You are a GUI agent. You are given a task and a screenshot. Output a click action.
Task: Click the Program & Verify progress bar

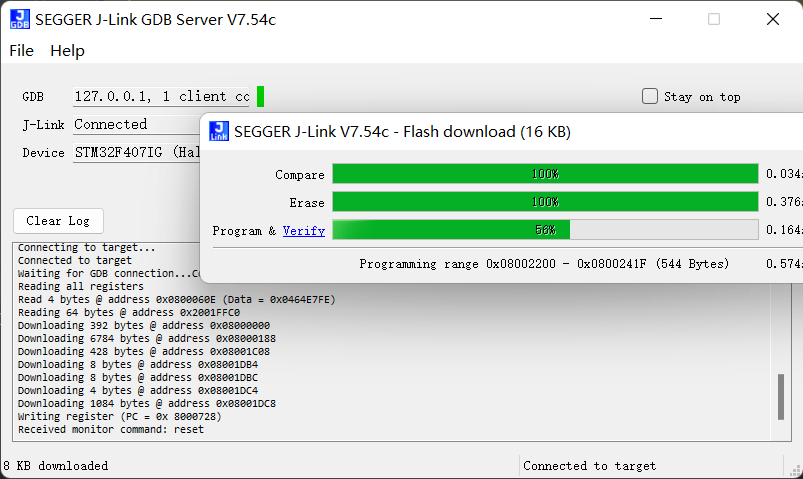click(x=545, y=230)
